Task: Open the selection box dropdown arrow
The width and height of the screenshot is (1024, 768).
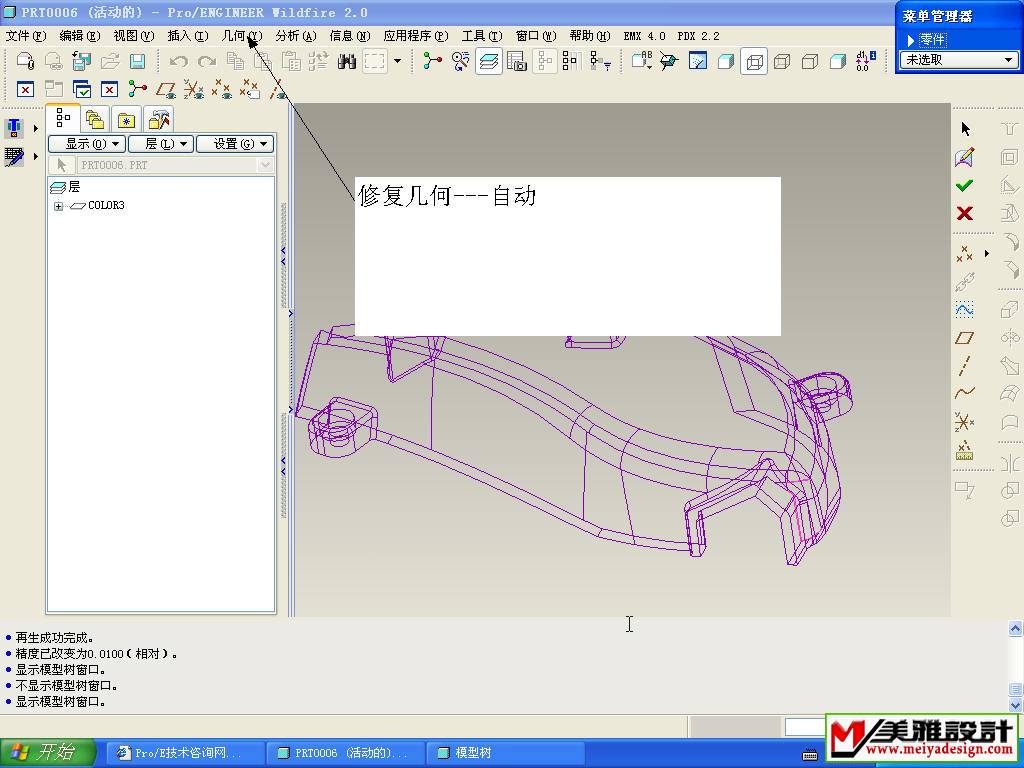Action: tap(398, 61)
